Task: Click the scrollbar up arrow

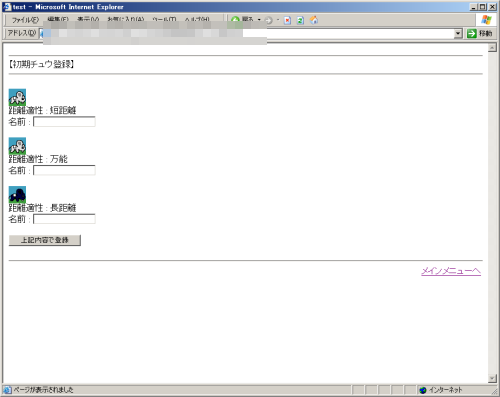Action: tap(492, 48)
